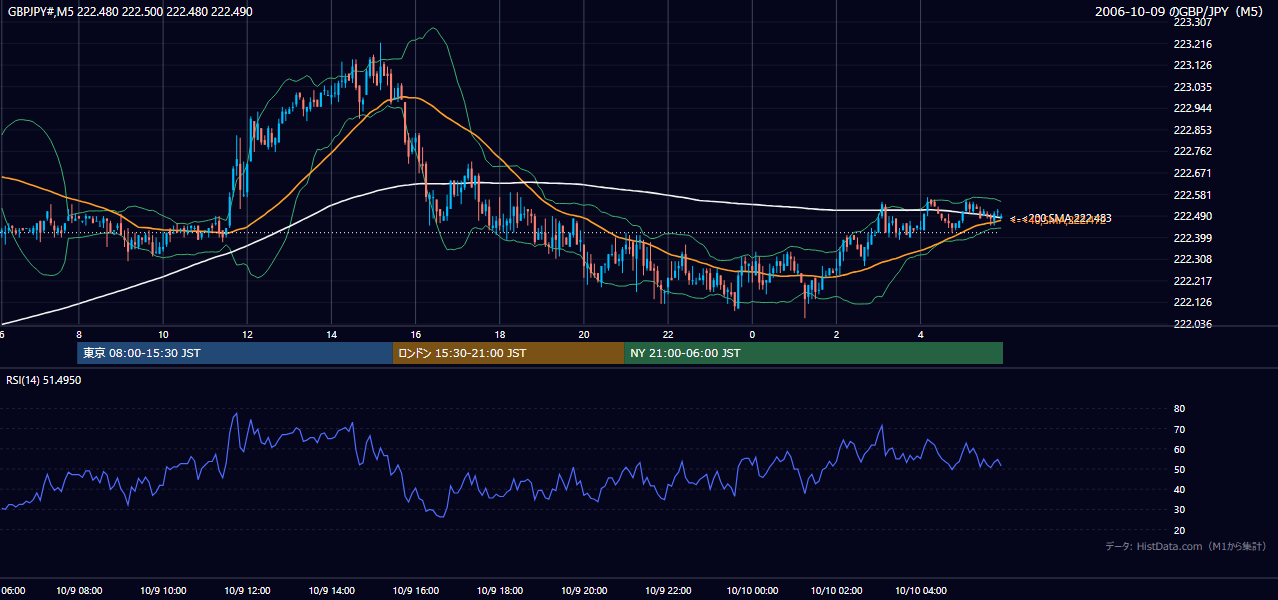The width and height of the screenshot is (1278, 600).
Task: Select the 10/10 00:00 bottom time label
Action: pyautogui.click(x=751, y=591)
